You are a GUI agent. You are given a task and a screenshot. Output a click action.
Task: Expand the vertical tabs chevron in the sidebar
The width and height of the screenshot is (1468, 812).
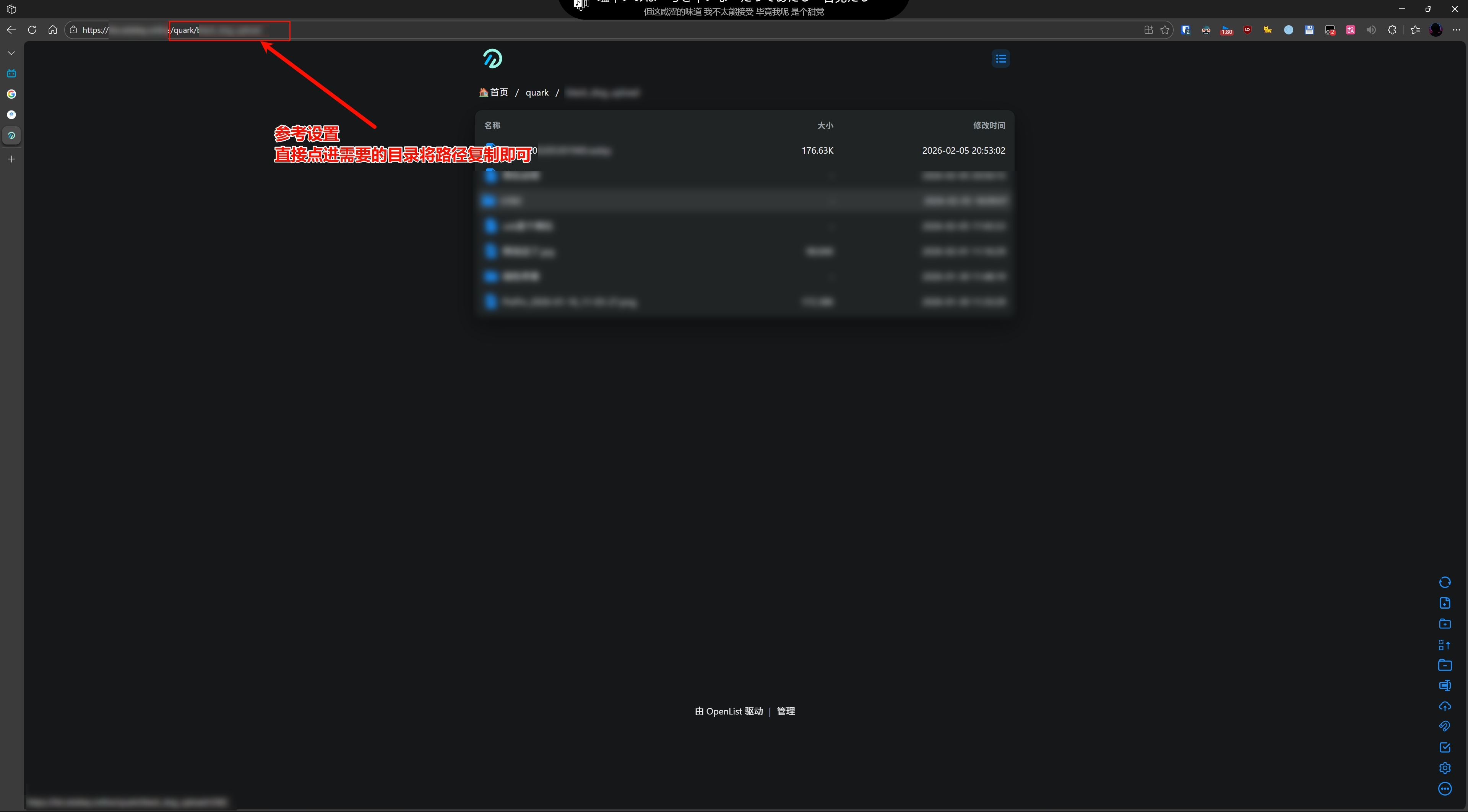pos(11,53)
